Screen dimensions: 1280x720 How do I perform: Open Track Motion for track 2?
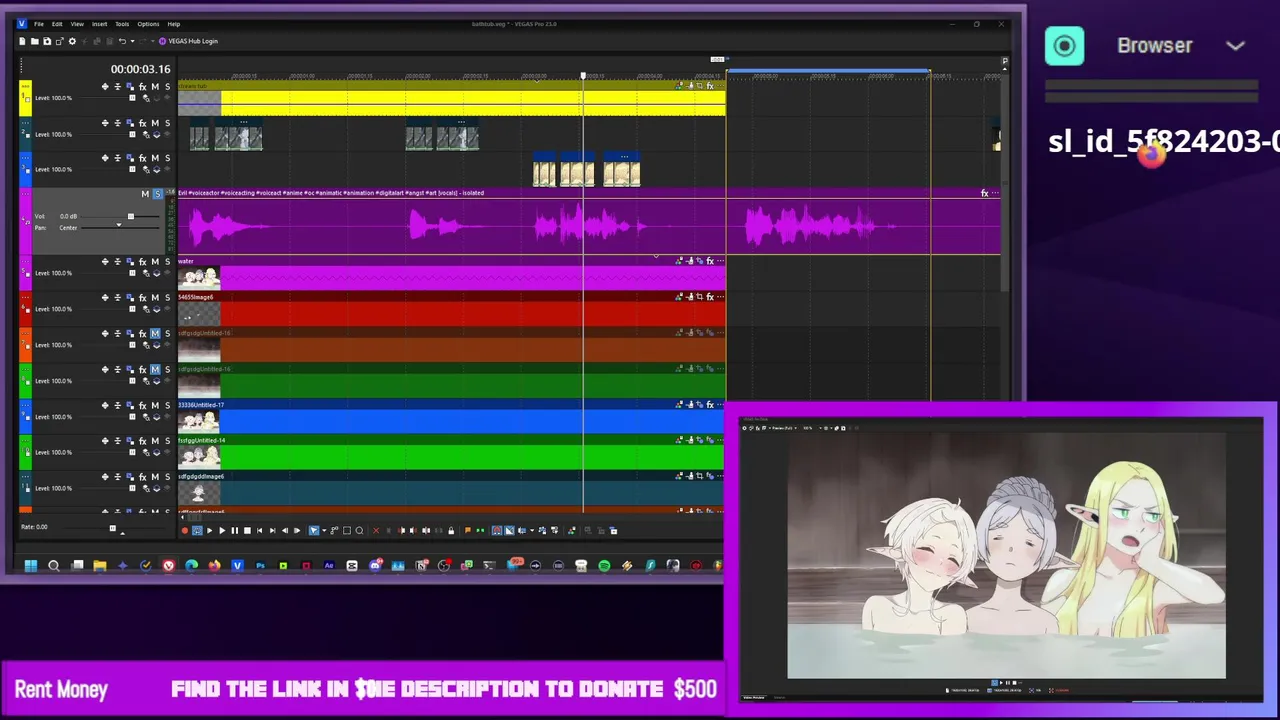130,123
